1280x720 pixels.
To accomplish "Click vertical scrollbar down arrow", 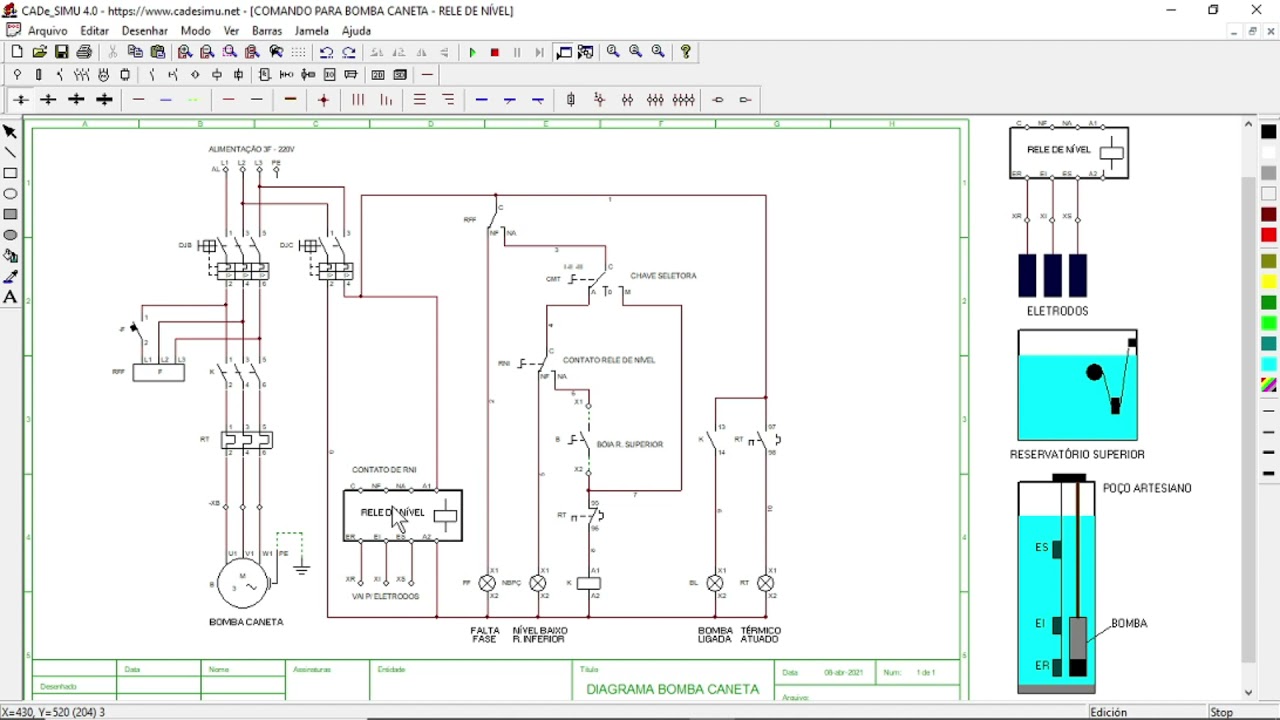I will pos(1248,692).
